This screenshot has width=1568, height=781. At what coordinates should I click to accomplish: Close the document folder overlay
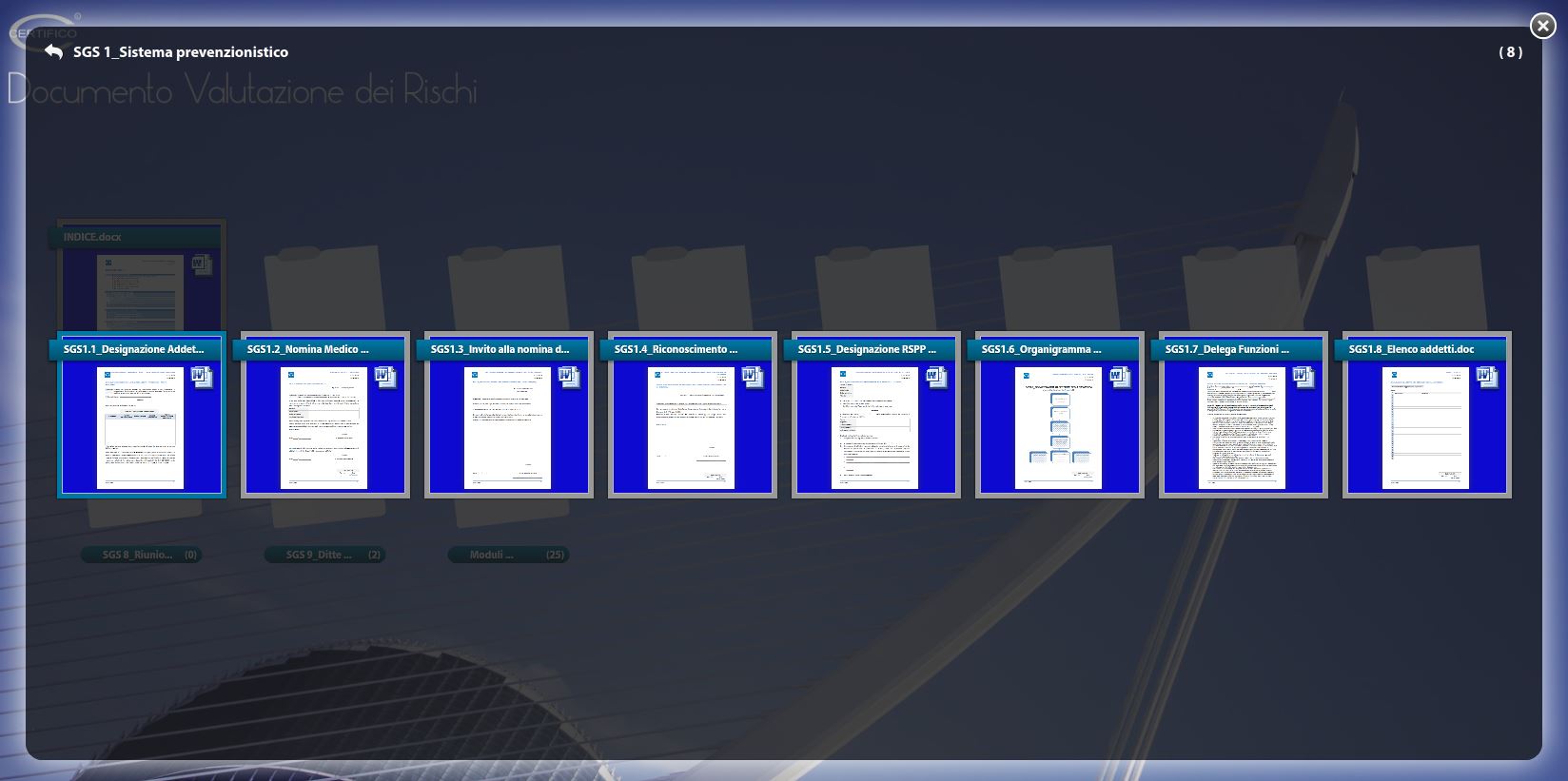tap(1542, 26)
